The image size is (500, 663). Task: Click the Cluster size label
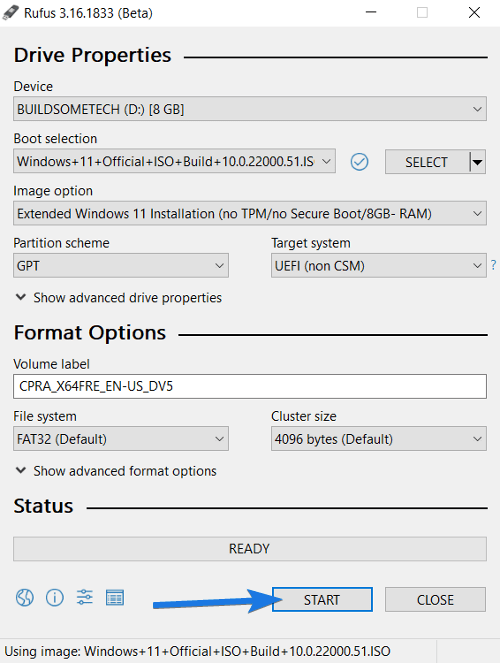pos(304,416)
